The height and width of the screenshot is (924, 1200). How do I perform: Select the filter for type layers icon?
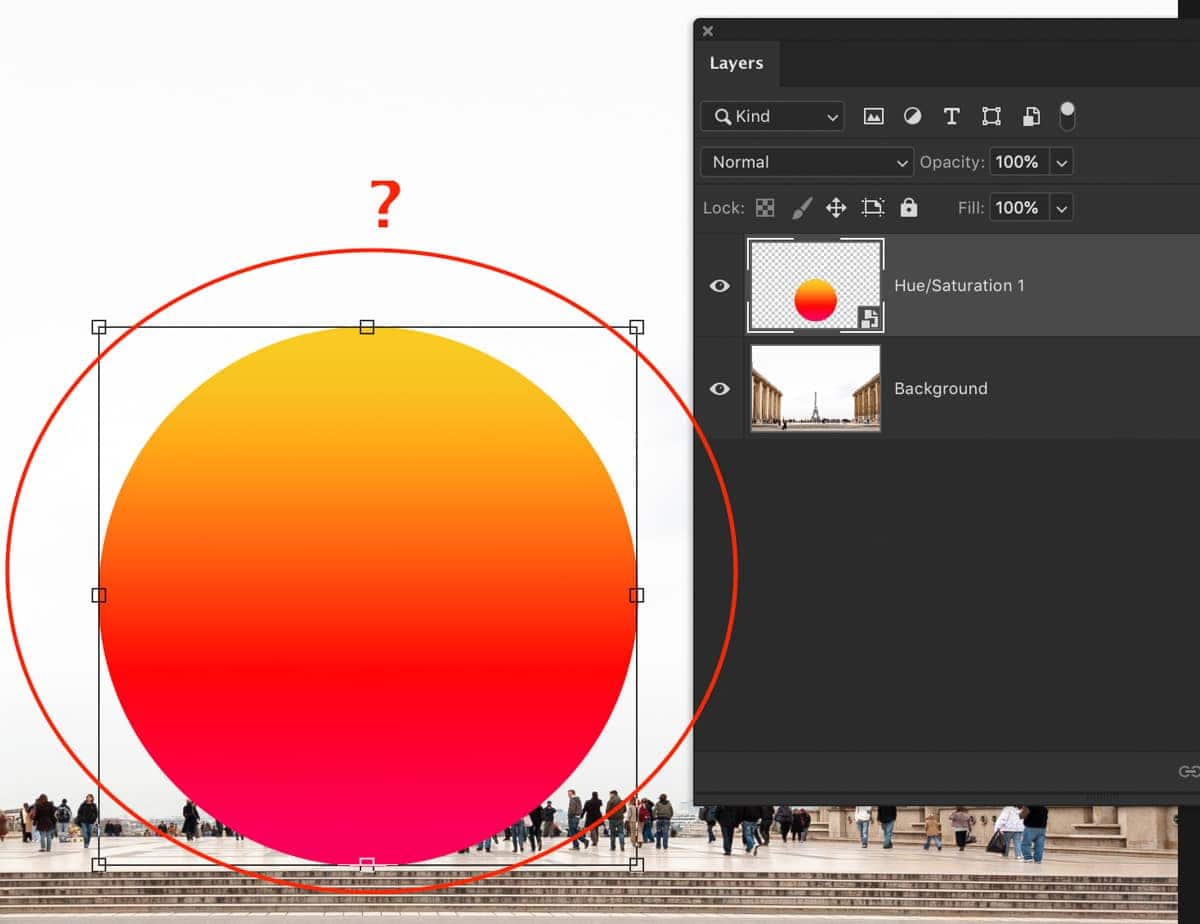(951, 116)
